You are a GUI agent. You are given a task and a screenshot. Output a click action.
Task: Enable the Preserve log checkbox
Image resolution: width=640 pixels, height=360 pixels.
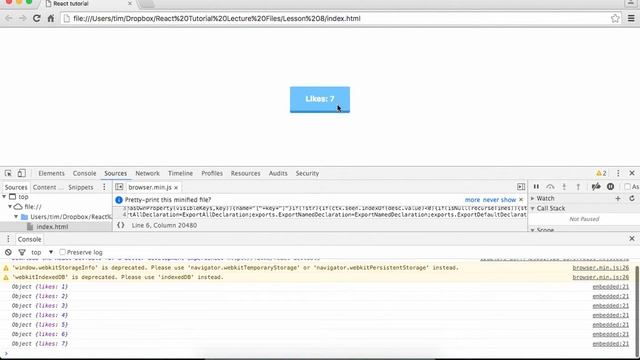[62, 252]
